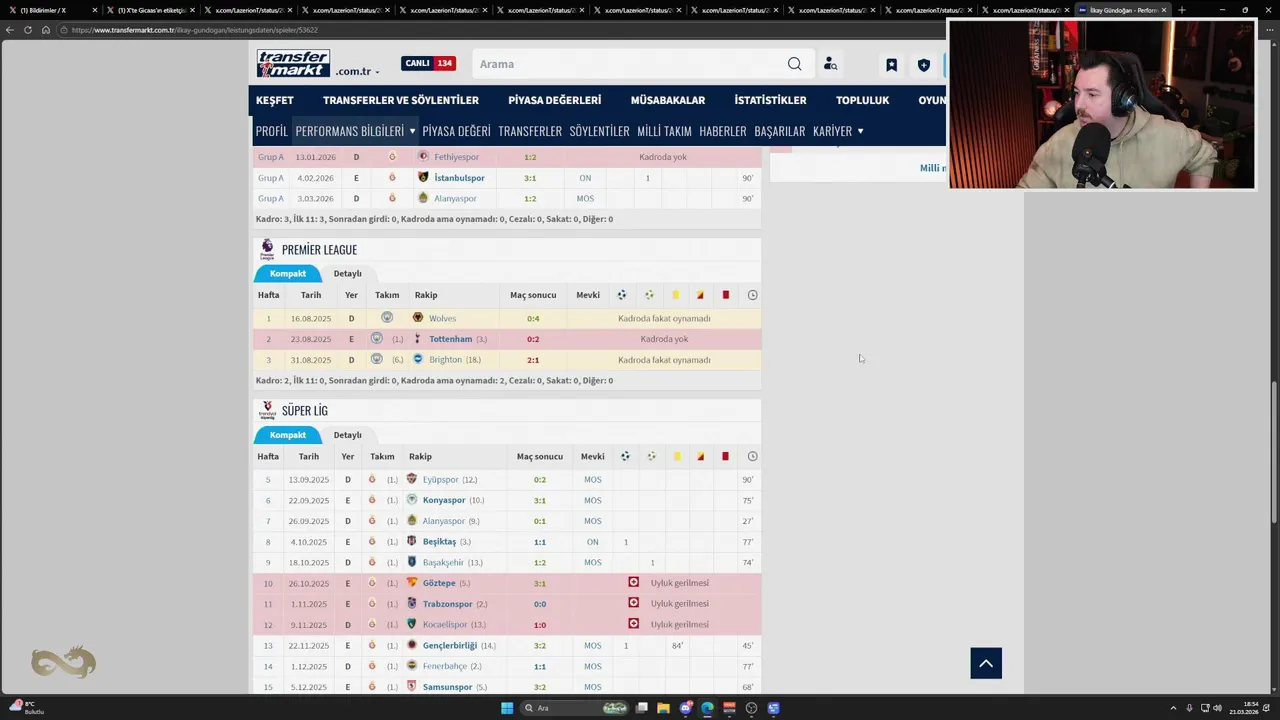Open the BAŞARILAR player tab
The height and width of the screenshot is (720, 1280).
point(780,131)
